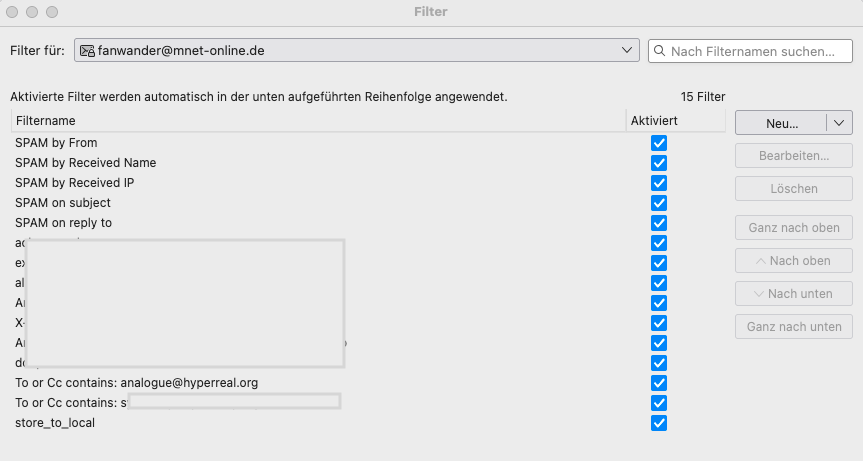Click the Aktiviert column header
Viewport: 863px width, 461px height.
point(675,120)
